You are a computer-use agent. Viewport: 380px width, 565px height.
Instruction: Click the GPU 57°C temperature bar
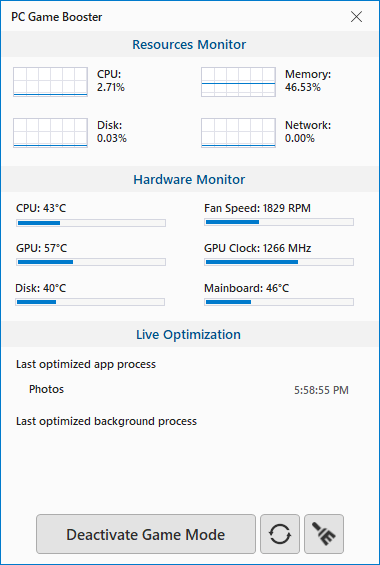91,262
